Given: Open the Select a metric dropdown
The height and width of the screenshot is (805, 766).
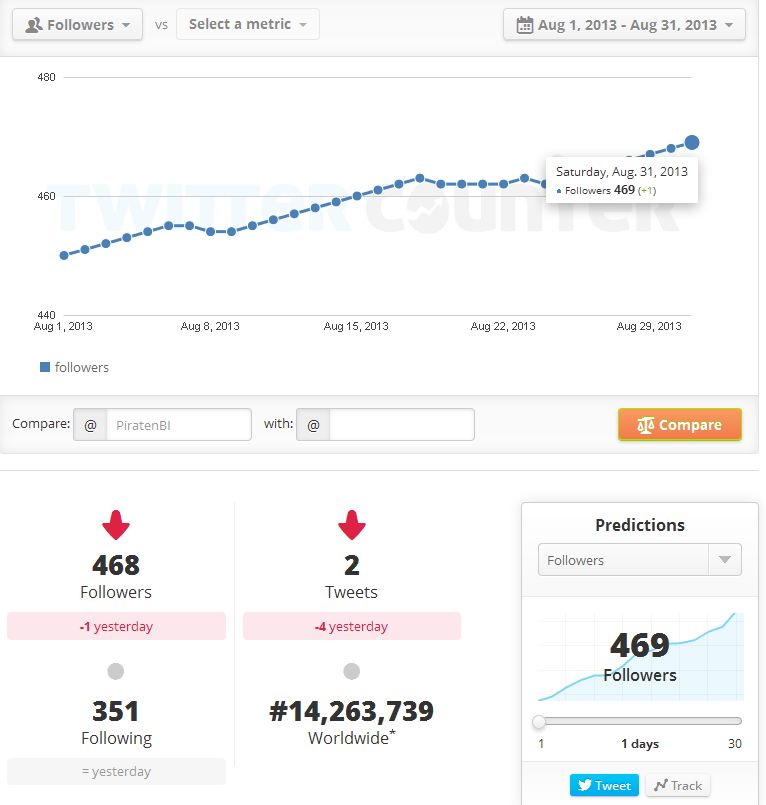Looking at the screenshot, I should pos(247,25).
